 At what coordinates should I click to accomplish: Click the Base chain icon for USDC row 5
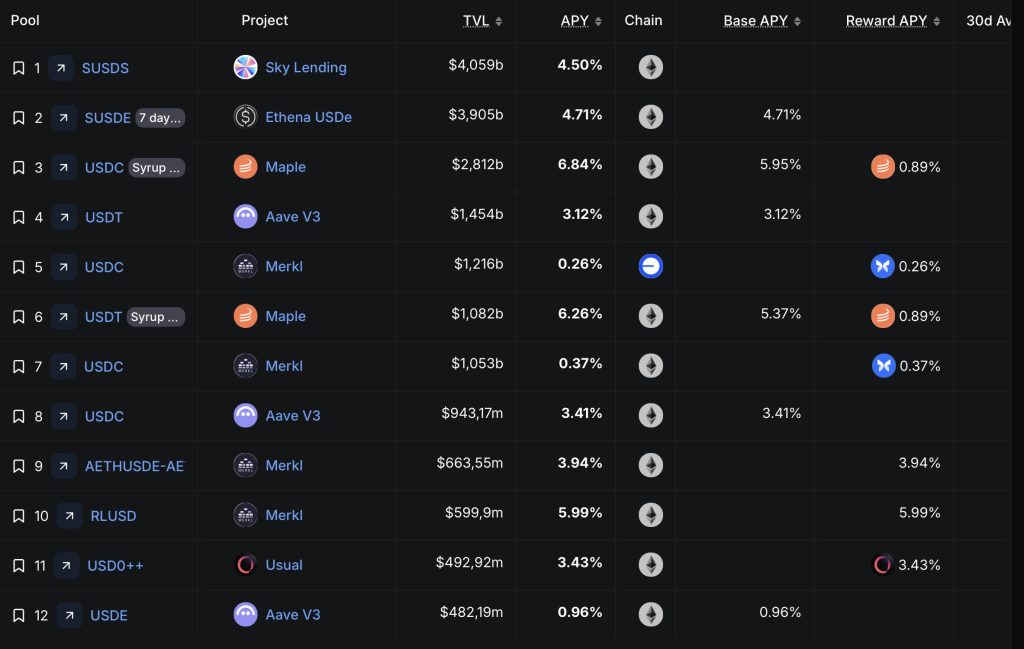pyautogui.click(x=651, y=266)
